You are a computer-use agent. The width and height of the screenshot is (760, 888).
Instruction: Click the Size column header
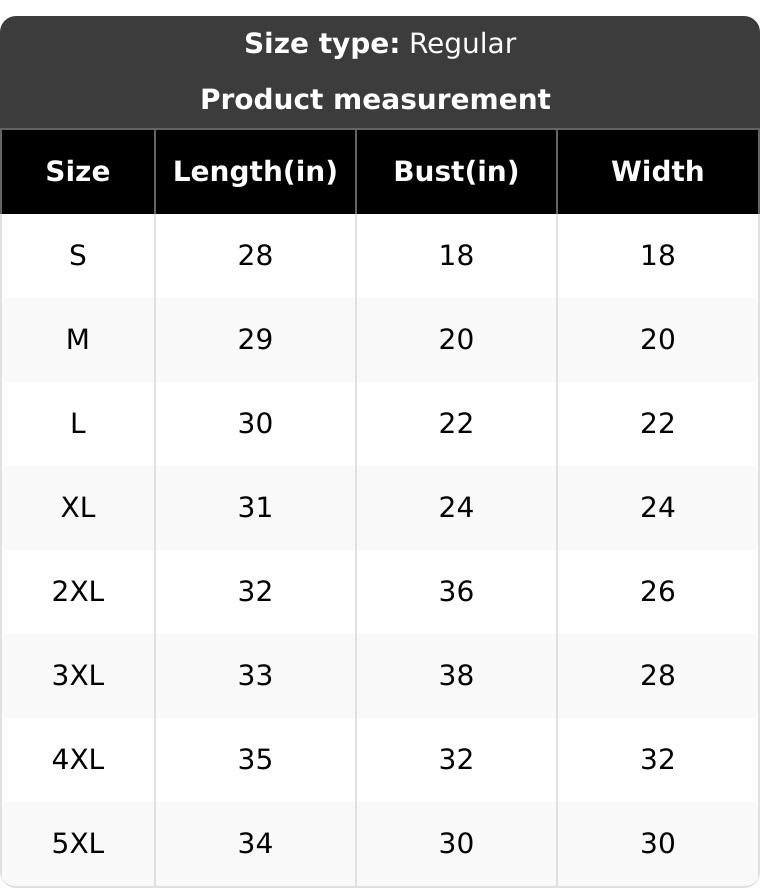coord(78,171)
